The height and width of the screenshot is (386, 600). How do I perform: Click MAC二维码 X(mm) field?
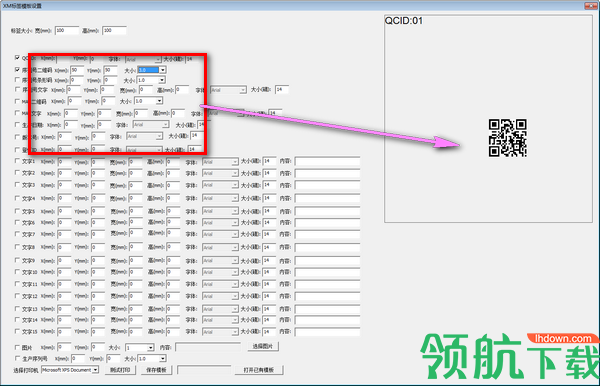tap(75, 101)
